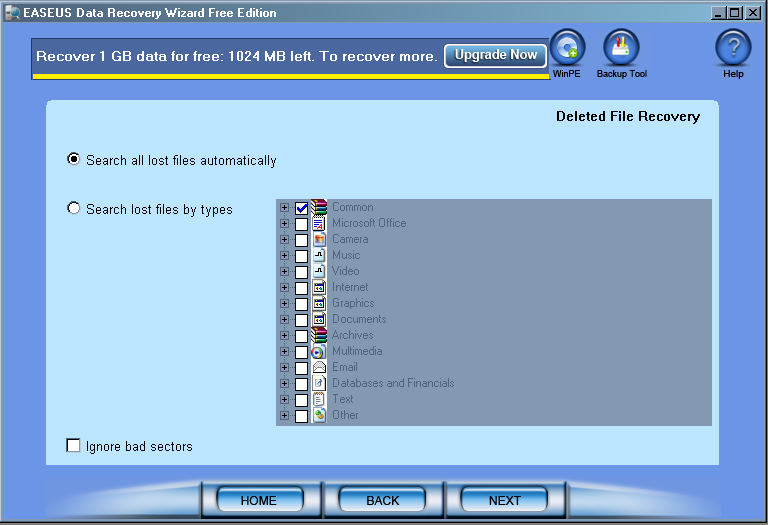Click the Graphics category icon
768x525 pixels.
[x=319, y=304]
